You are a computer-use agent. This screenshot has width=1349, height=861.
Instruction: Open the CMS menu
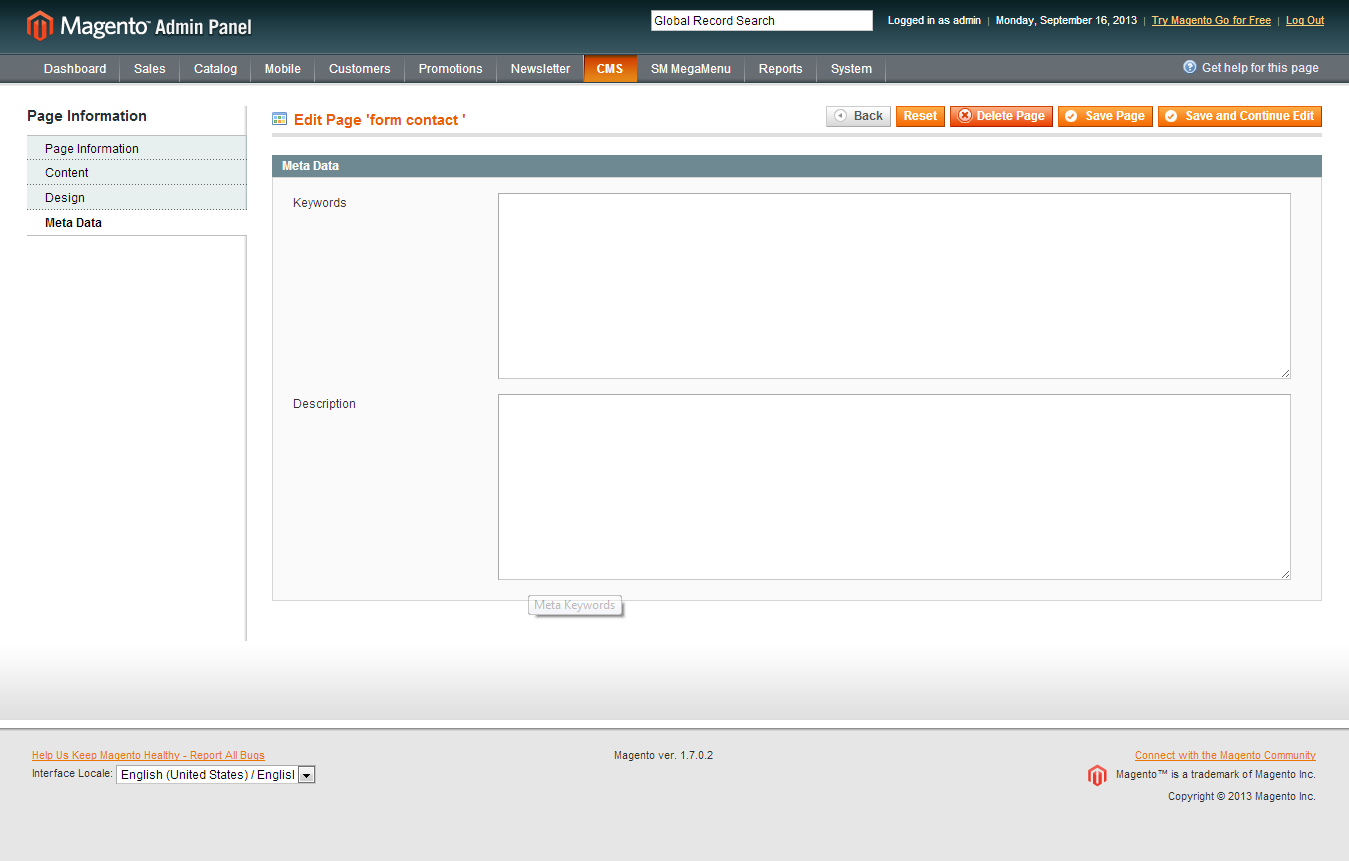click(x=610, y=69)
